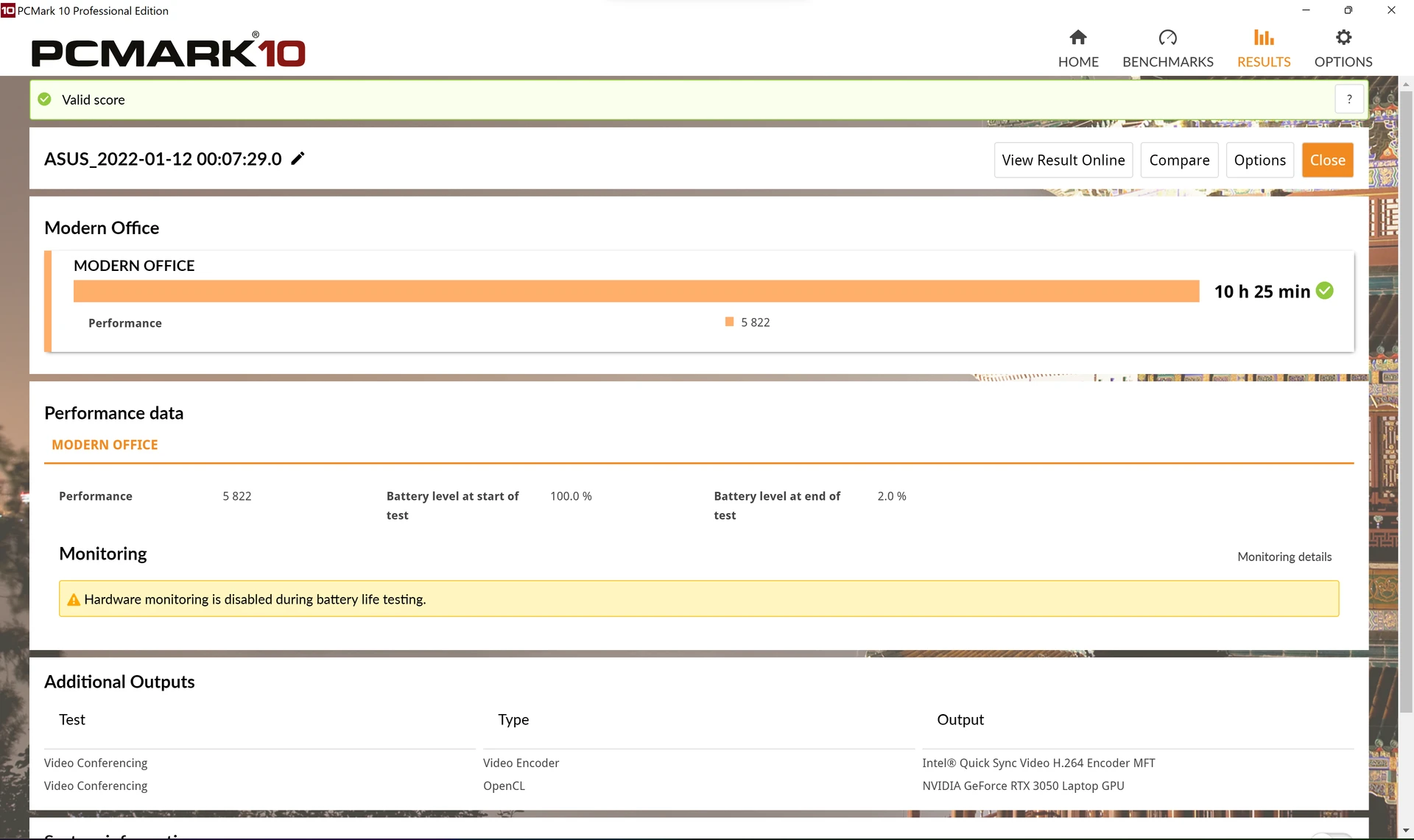1414x840 pixels.
Task: Restore down the PCMark window
Action: 1348,10
